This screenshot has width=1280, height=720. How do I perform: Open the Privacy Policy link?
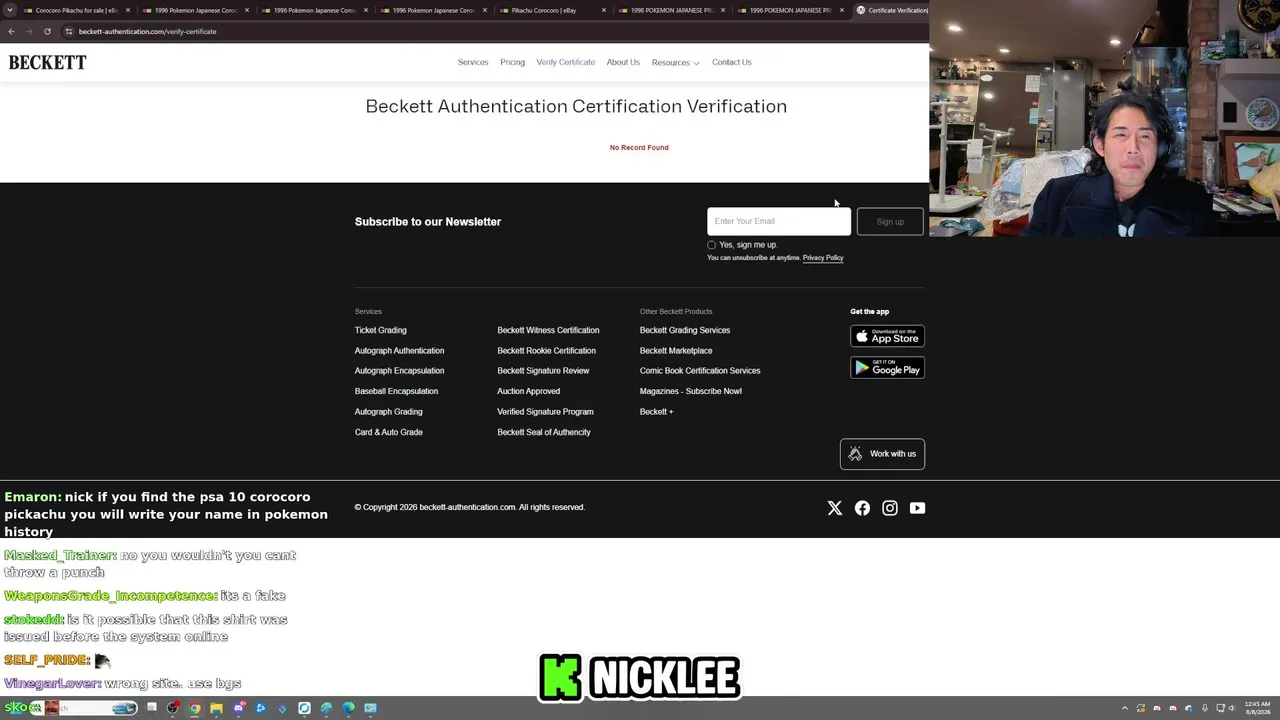[823, 258]
